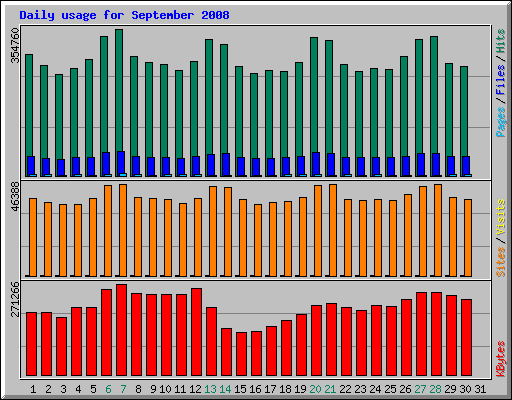The height and width of the screenshot is (400, 512).
Task: Click the orange visits bar for day 1
Action: point(33,237)
